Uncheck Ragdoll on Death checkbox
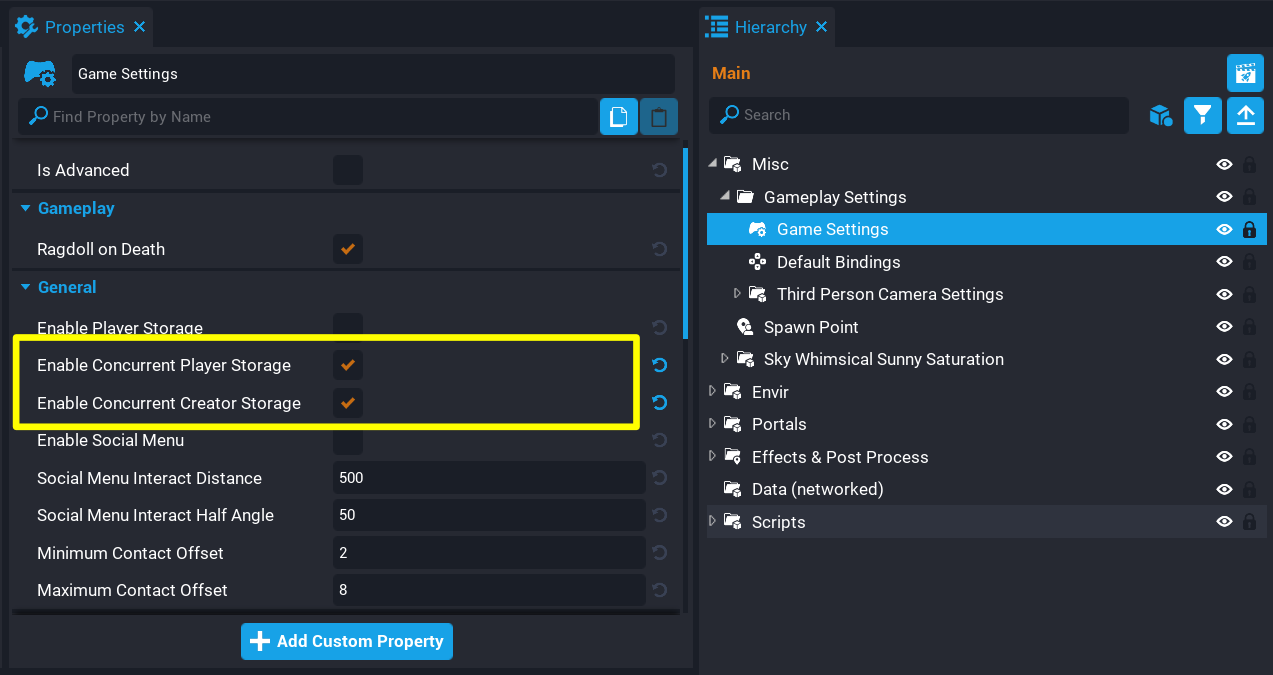The image size is (1273, 675). pos(348,249)
